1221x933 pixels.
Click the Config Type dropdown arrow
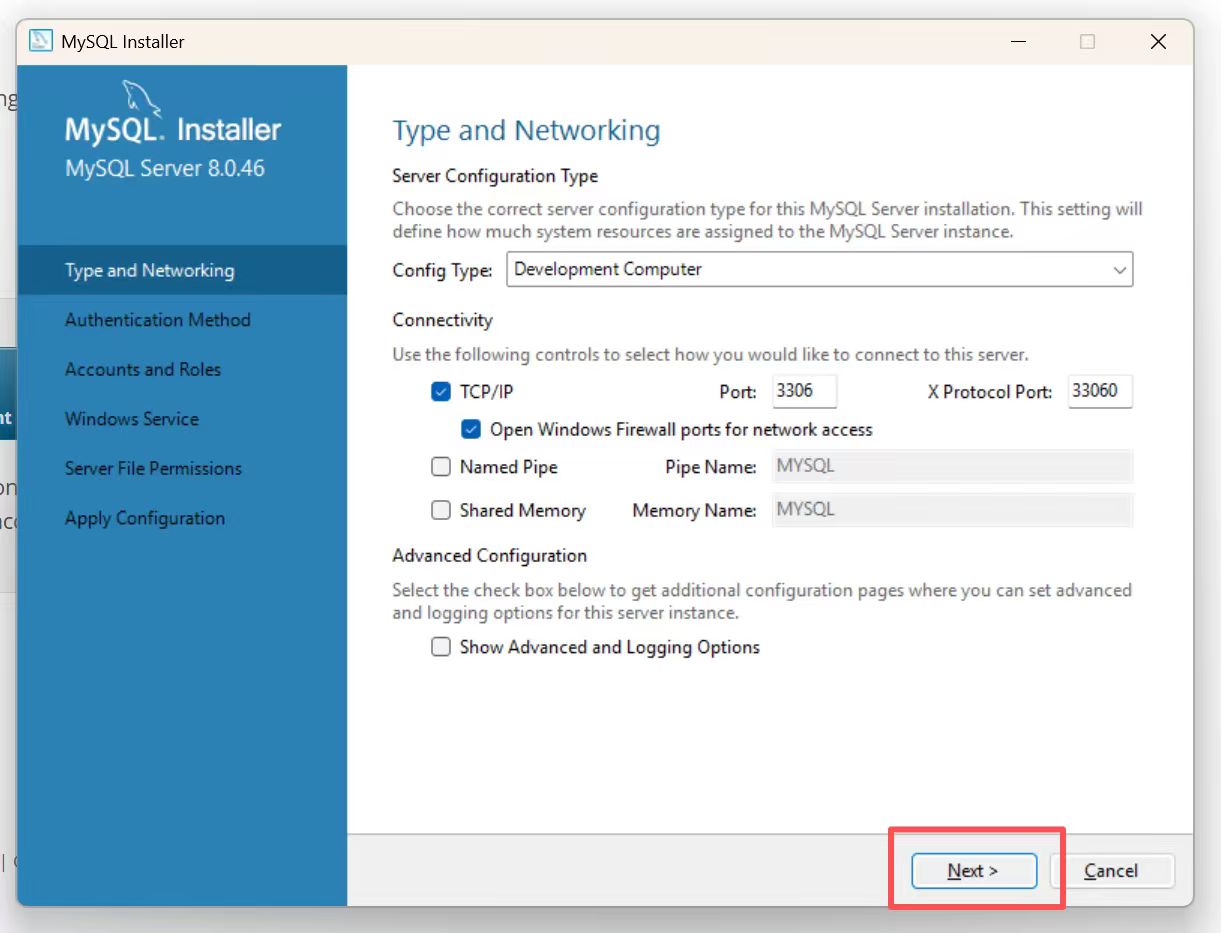(1119, 270)
